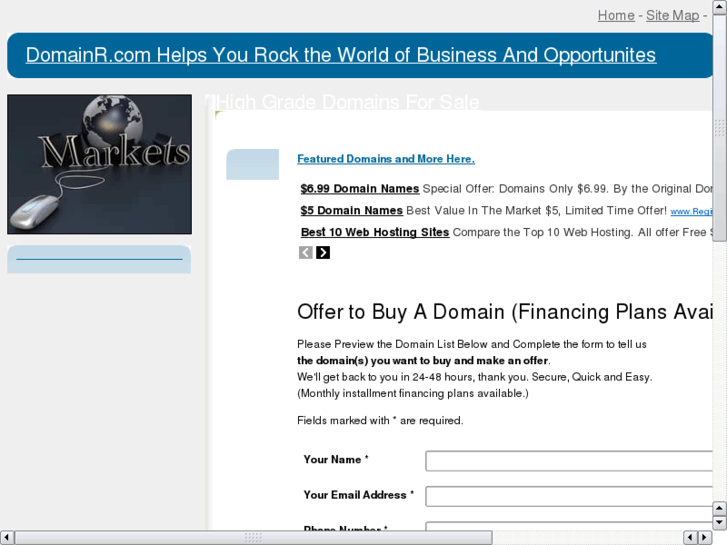Click the Monthly installment financing plans text
The height and width of the screenshot is (545, 727).
pyautogui.click(x=413, y=393)
